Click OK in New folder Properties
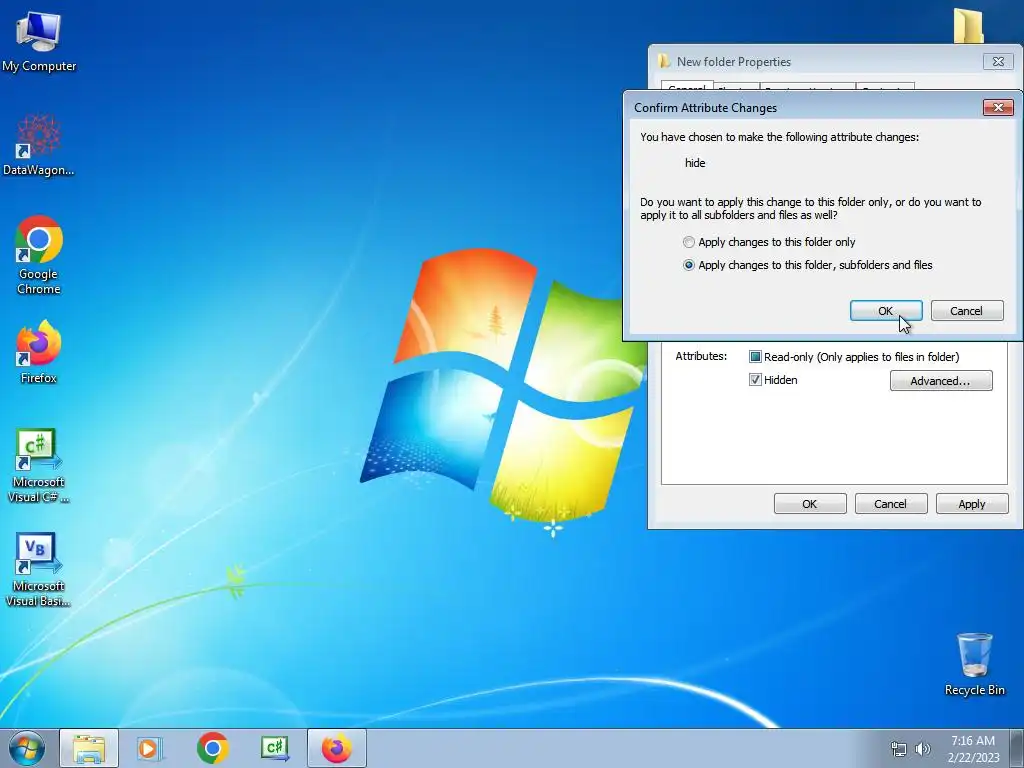Image resolution: width=1024 pixels, height=768 pixels. pyautogui.click(x=810, y=504)
